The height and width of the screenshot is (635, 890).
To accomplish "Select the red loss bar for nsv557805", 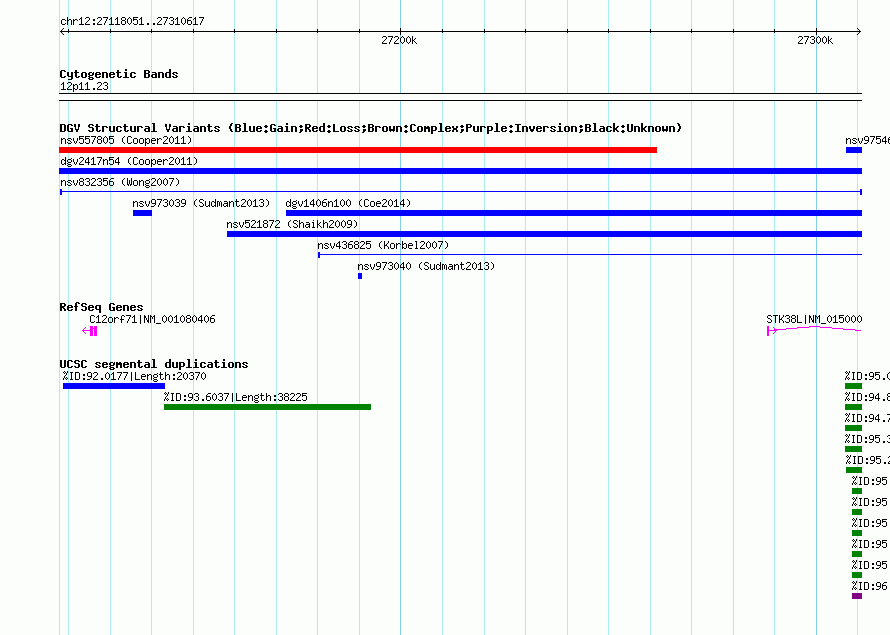I will pyautogui.click(x=358, y=150).
